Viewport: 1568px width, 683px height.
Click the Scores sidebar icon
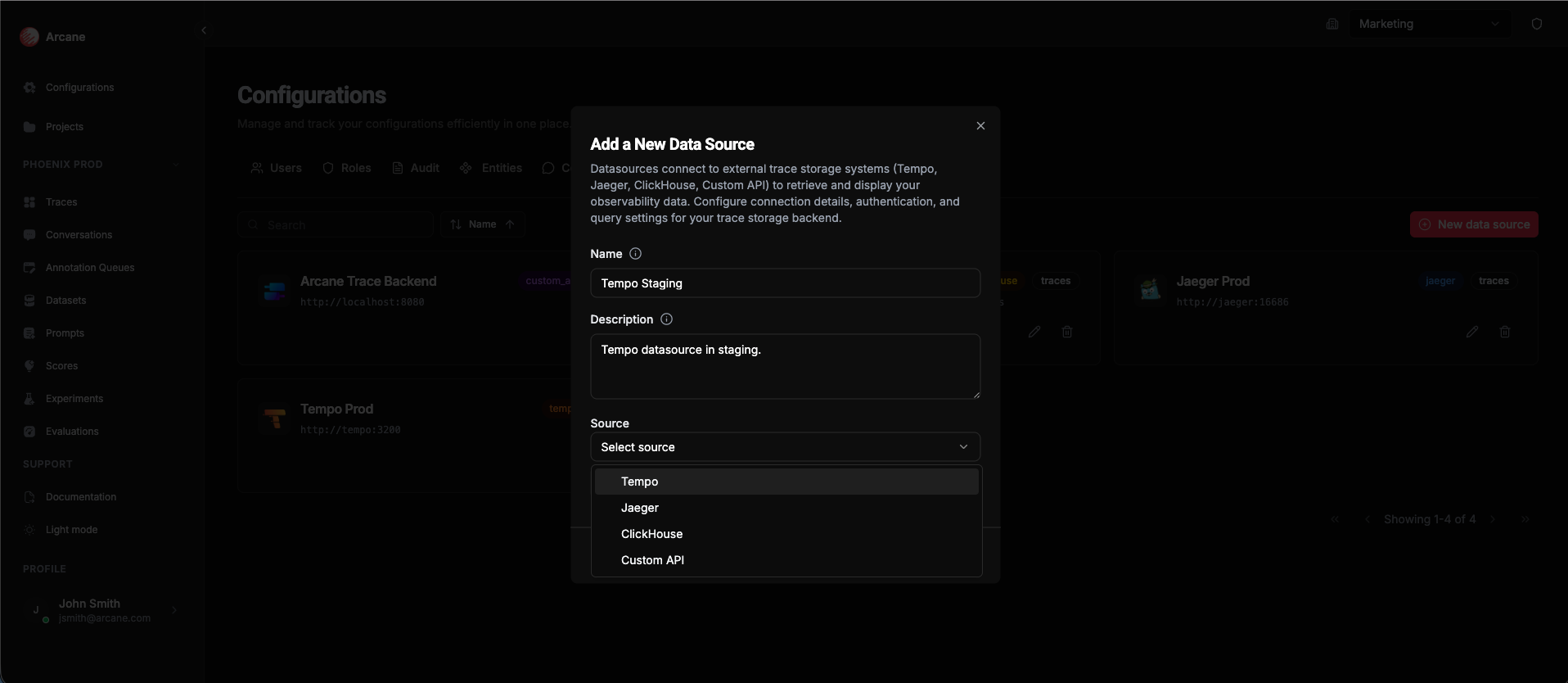click(x=29, y=366)
